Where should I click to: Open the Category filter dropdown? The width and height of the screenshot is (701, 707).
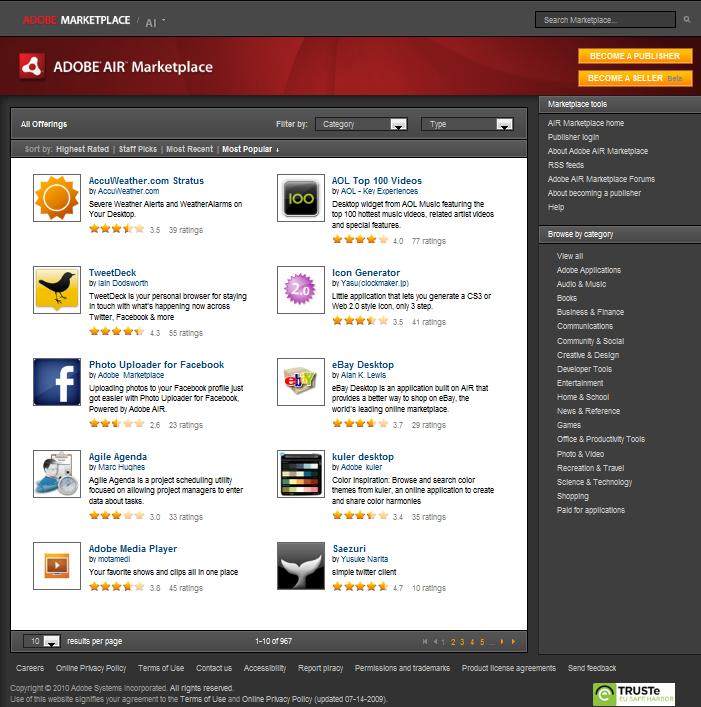click(x=362, y=124)
